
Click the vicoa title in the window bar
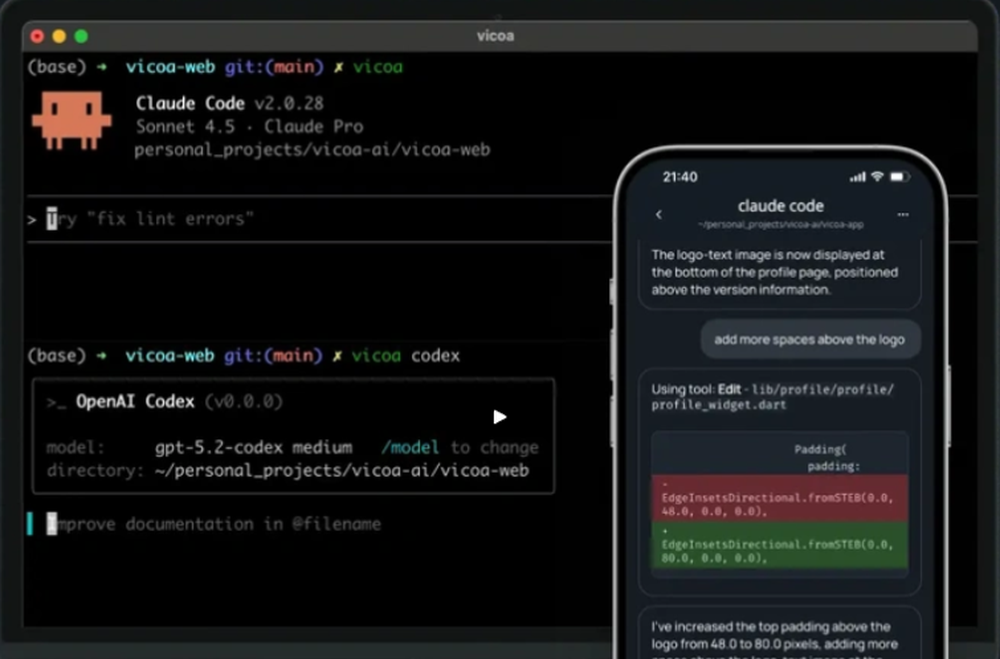tap(497, 35)
